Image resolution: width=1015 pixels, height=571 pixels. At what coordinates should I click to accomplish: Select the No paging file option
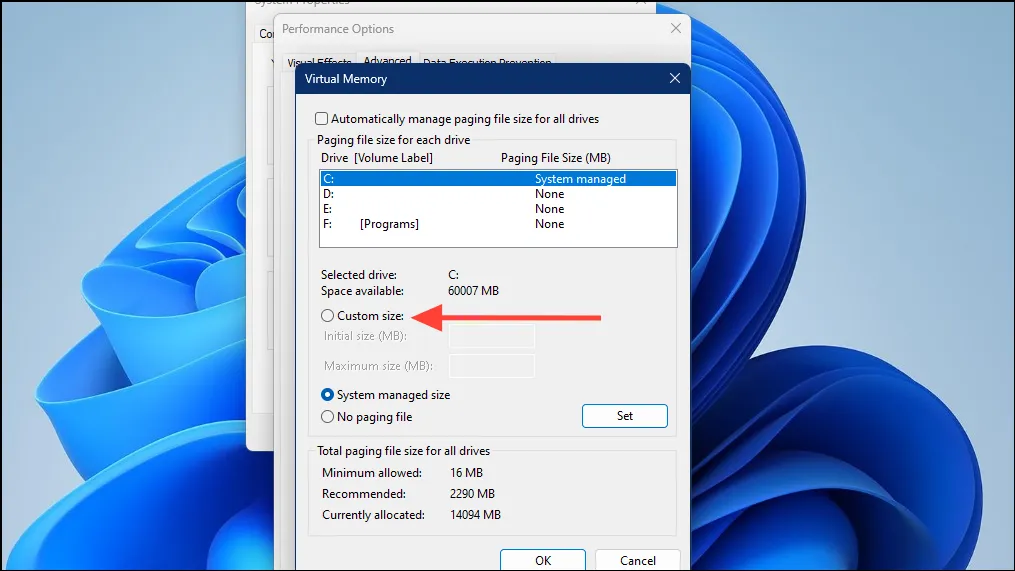coord(328,417)
